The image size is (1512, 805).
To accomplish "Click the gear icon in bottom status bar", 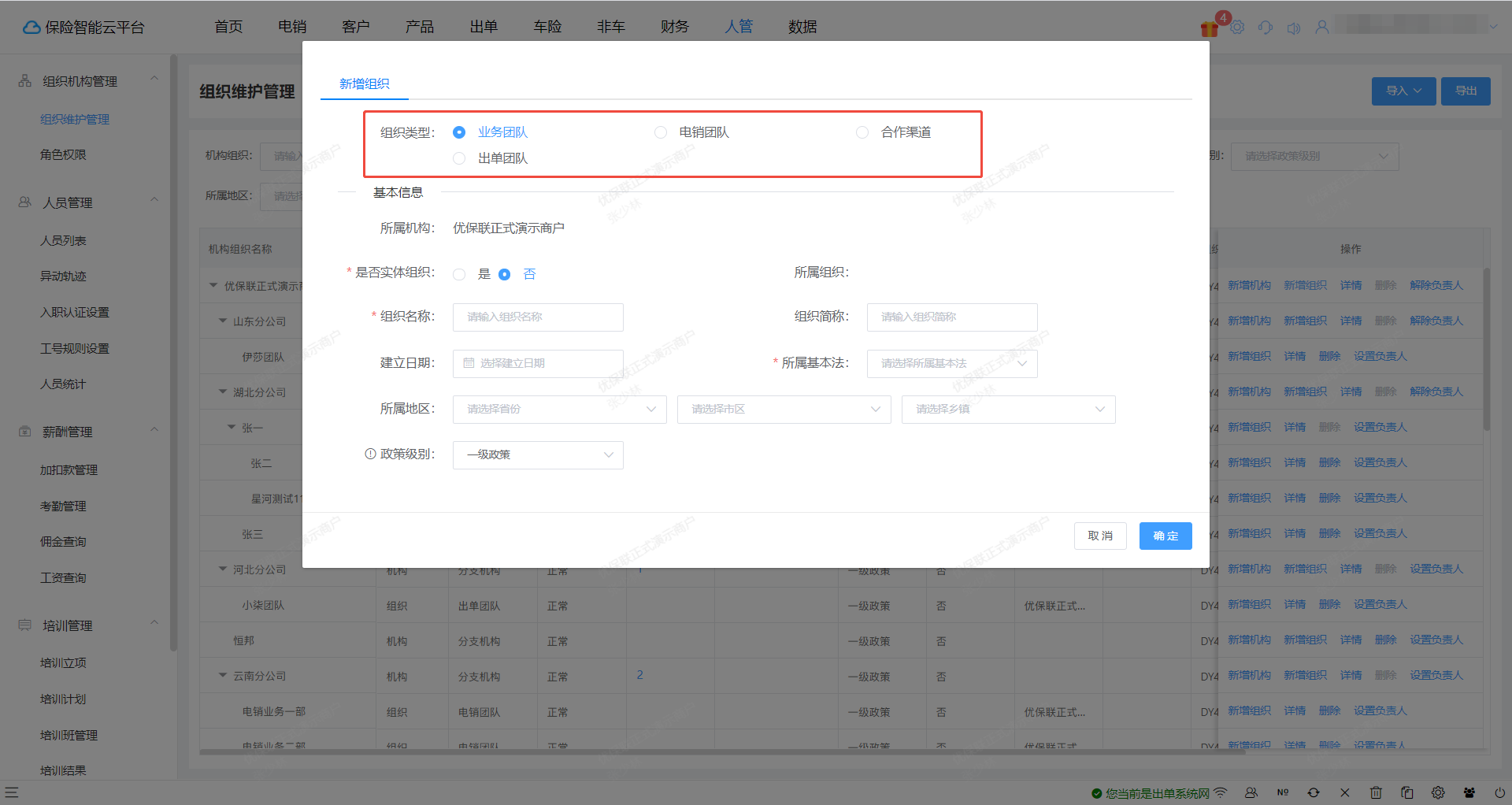I will pos(1438,792).
